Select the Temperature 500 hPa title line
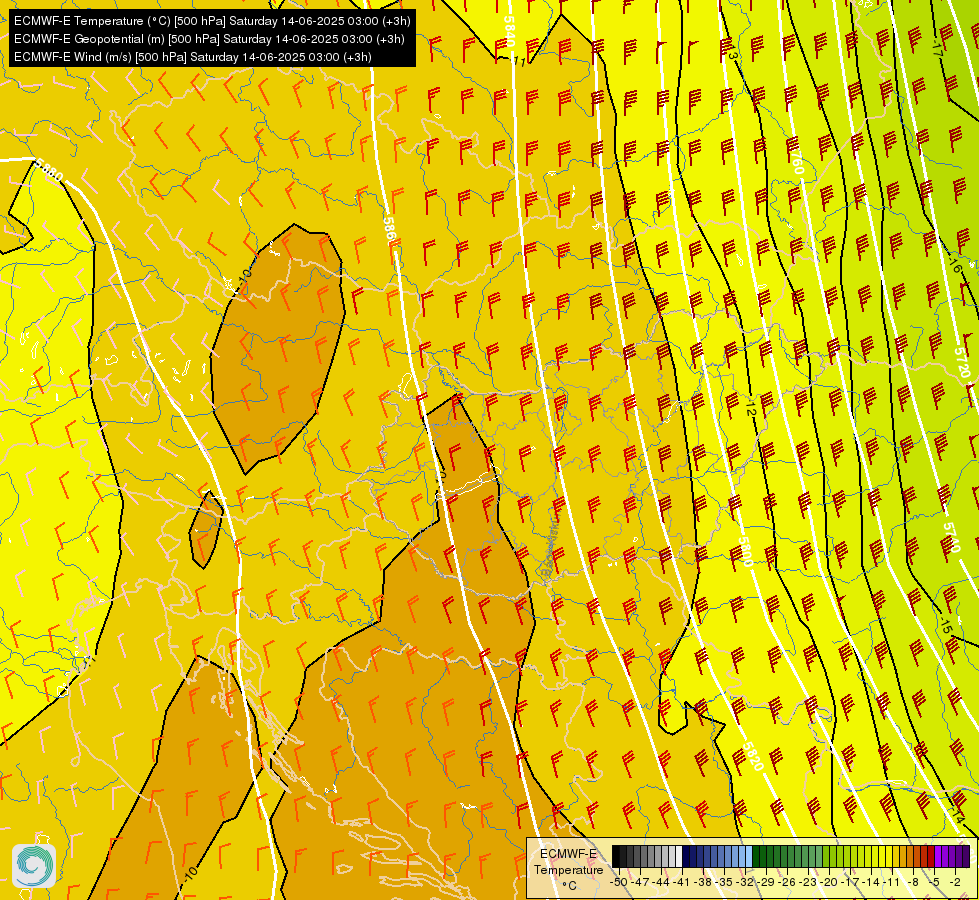Screen dimensions: 979x900 click(212, 21)
